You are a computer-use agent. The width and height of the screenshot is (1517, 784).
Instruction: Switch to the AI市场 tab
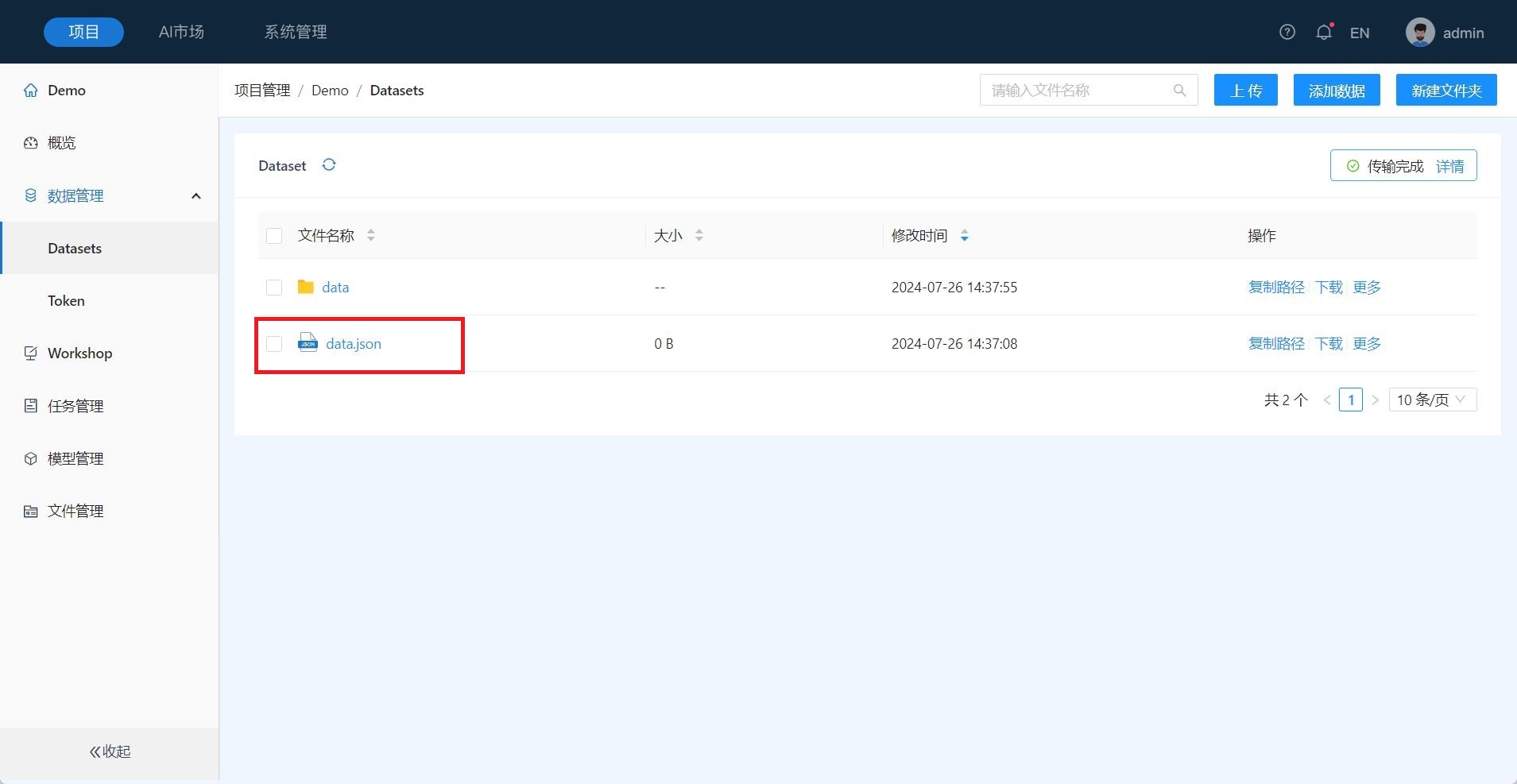pos(181,32)
